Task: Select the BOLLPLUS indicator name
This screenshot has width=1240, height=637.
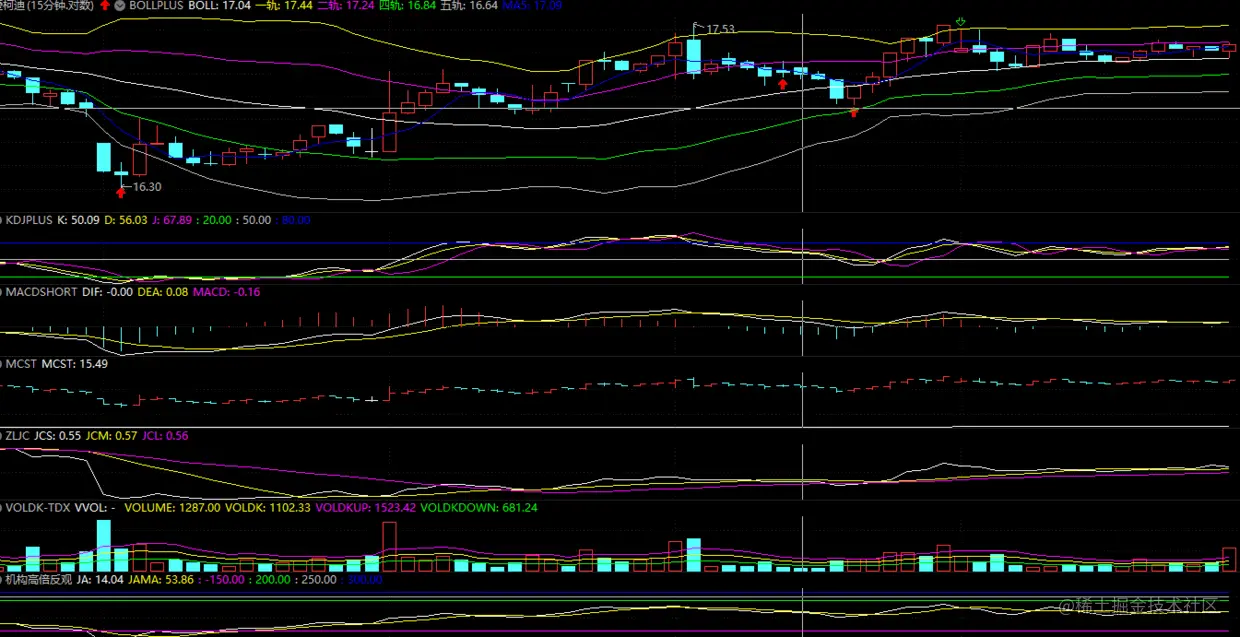Action: [157, 5]
